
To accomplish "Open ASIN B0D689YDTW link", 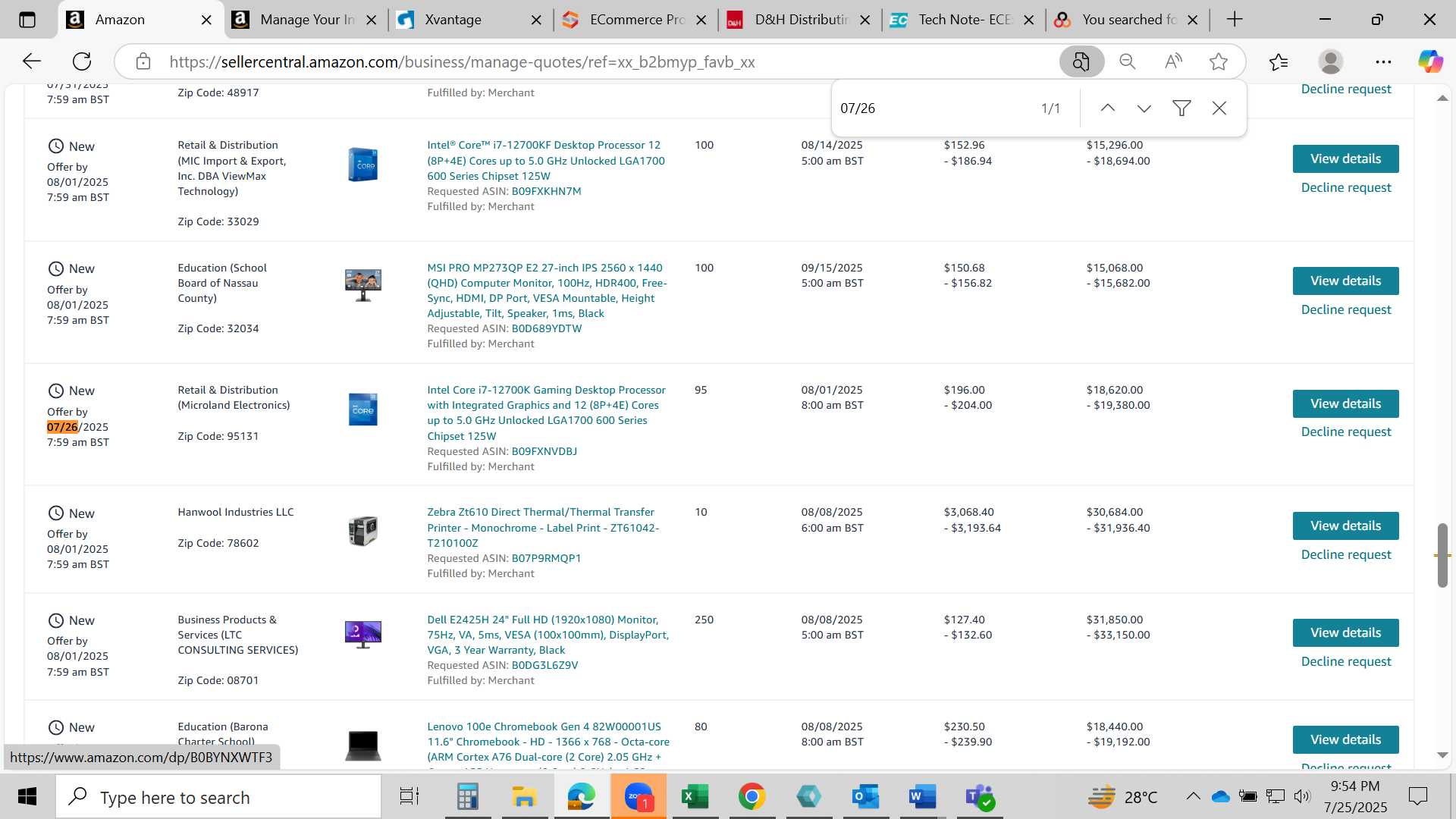I will (547, 328).
